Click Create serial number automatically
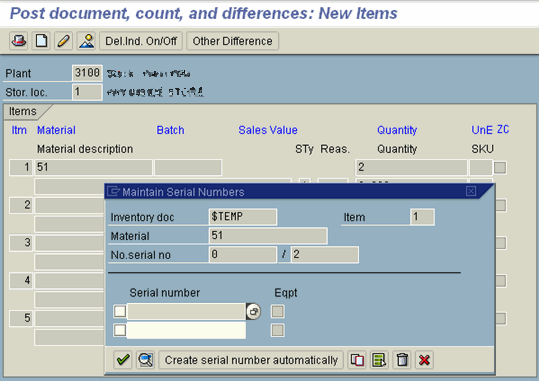The image size is (539, 381). 251,360
